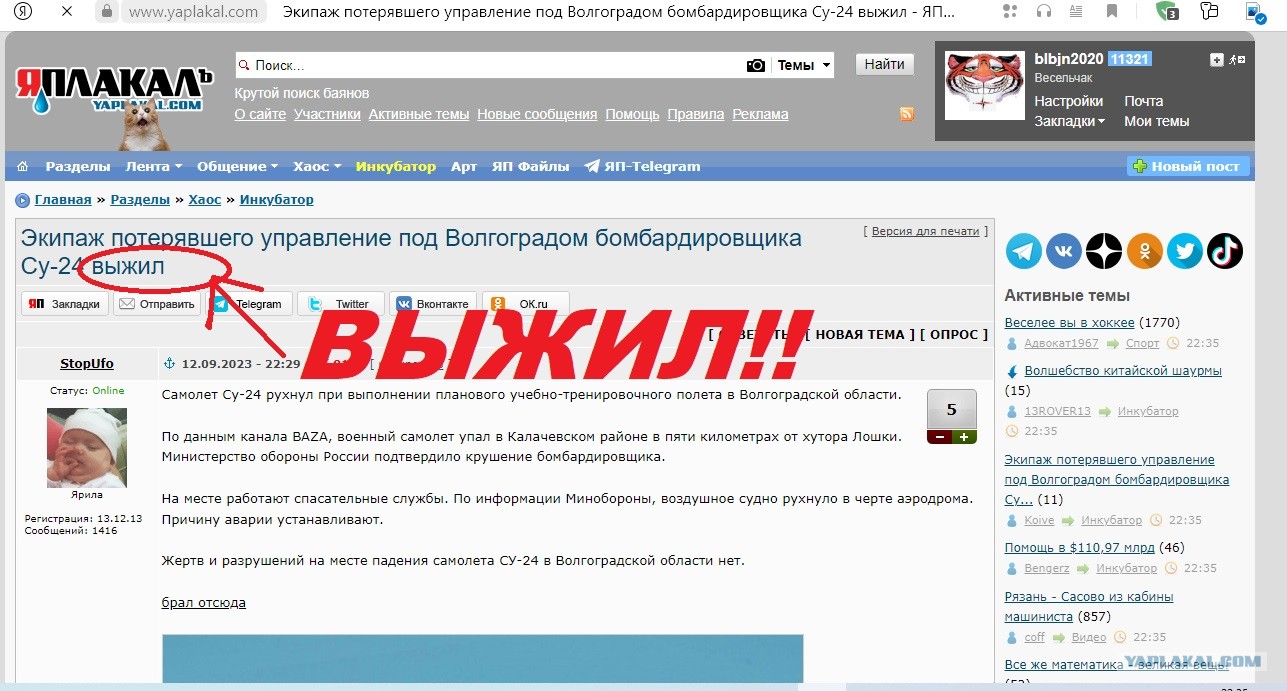Screen dimensions: 1287x691
Task: Open the Odnoklassniki orange social icon
Action: [1144, 251]
